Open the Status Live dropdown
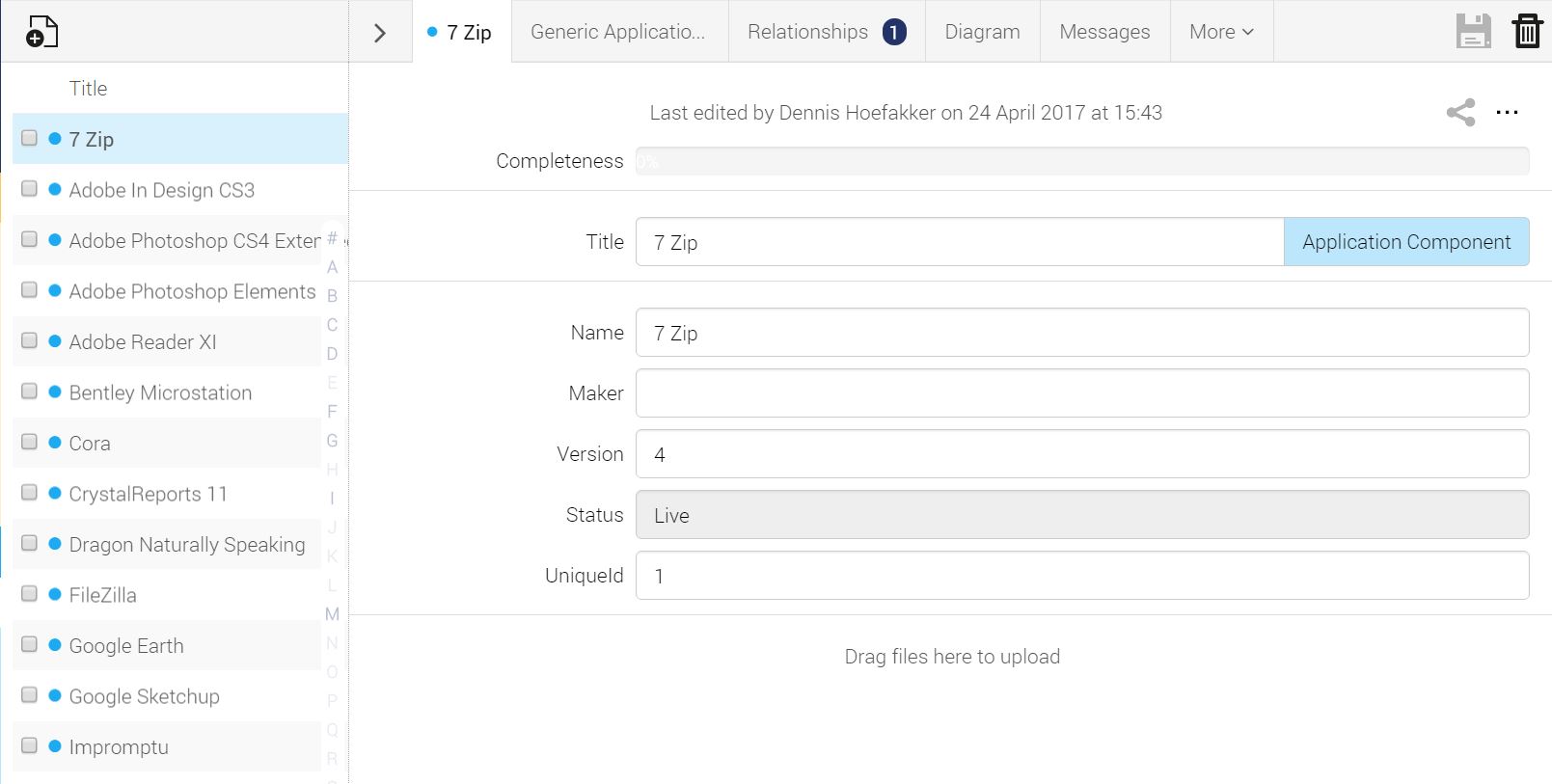The image size is (1552, 784). 1082,515
